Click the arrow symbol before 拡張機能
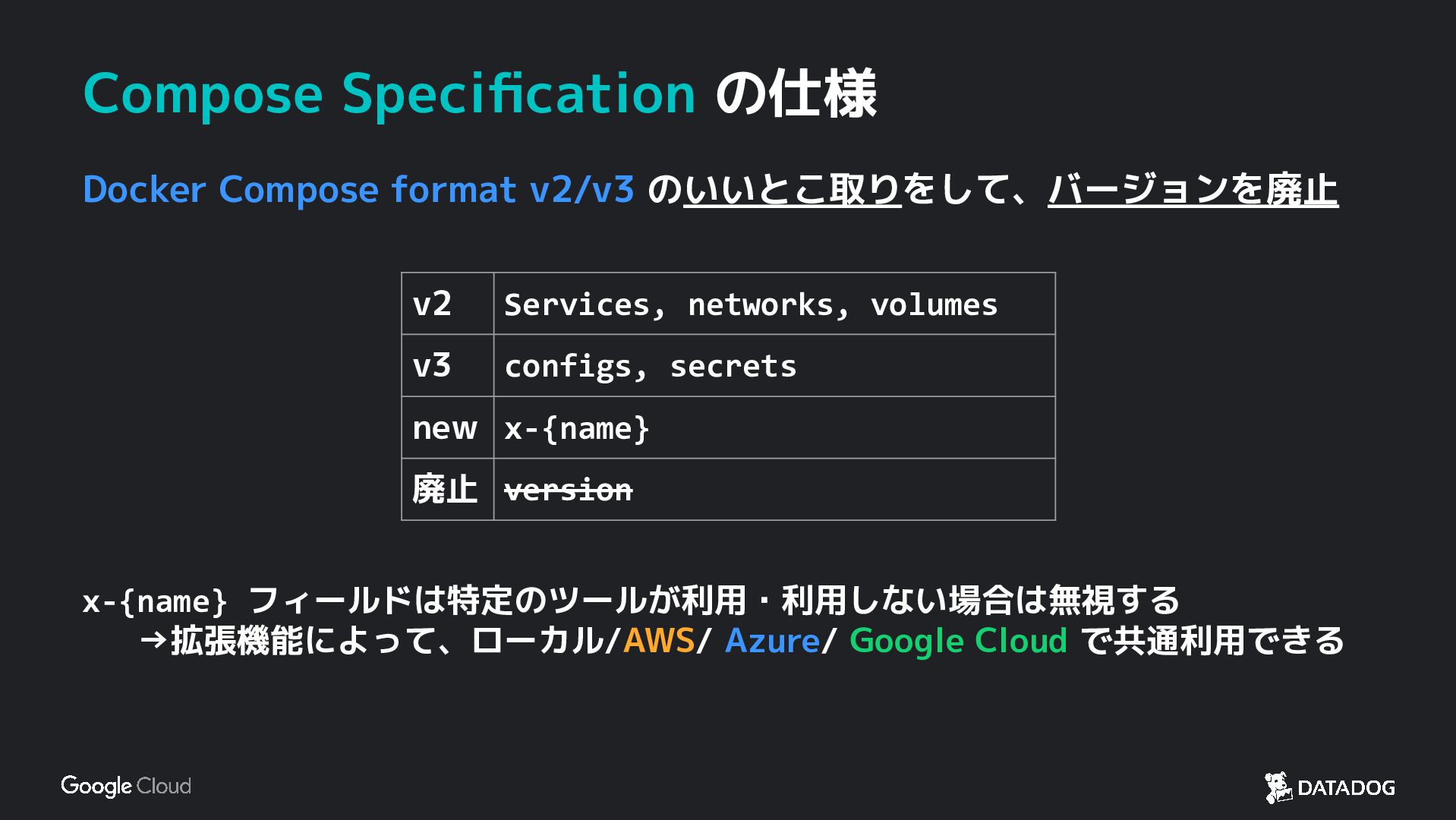 tap(153, 640)
